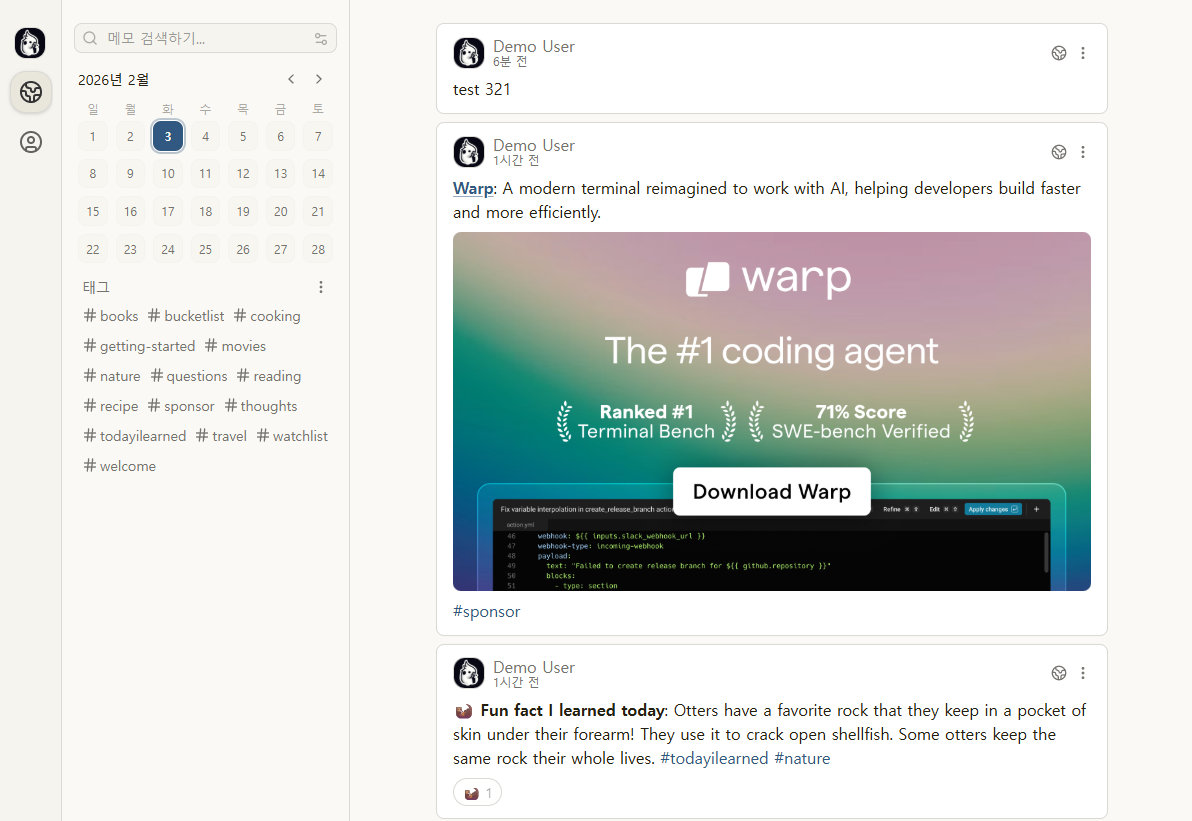Screen dimensions: 1192x821
Task: Click visibility icon on Warp memo
Action: click(1059, 152)
